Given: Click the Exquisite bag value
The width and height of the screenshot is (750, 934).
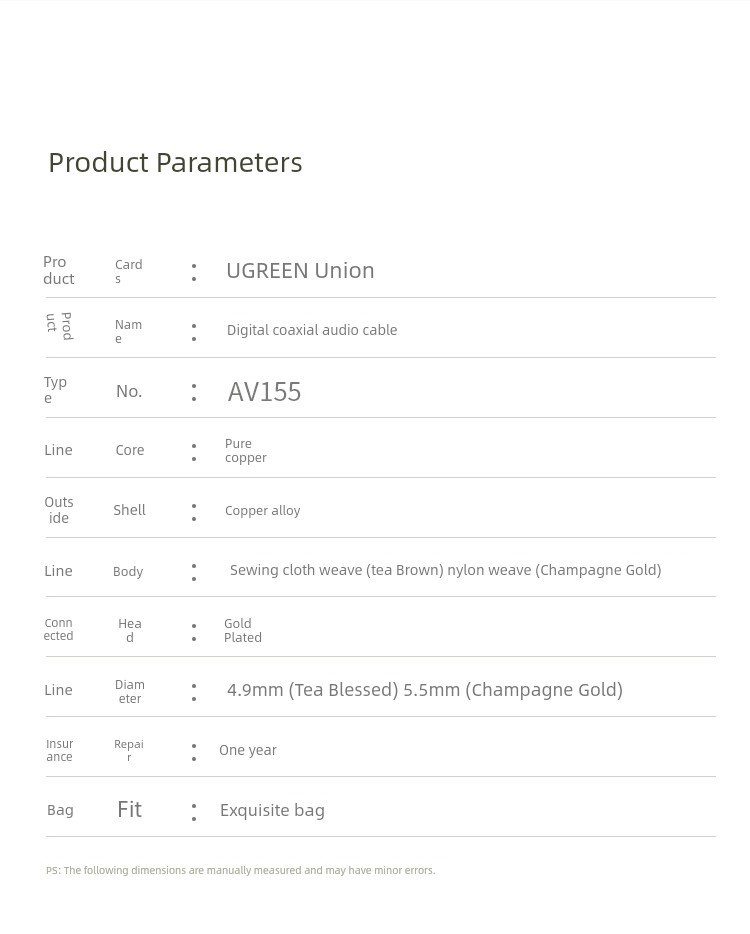Looking at the screenshot, I should click(x=272, y=810).
